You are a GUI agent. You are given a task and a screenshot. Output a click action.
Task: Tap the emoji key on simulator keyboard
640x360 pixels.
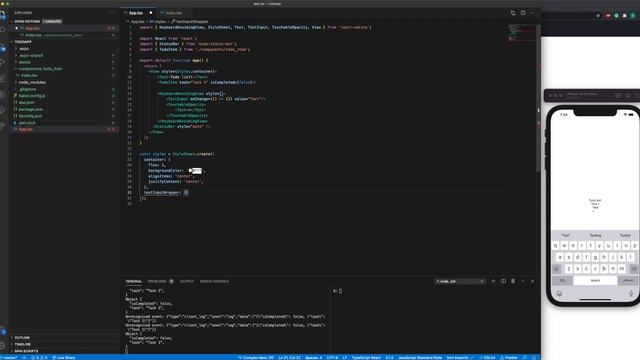point(559,293)
